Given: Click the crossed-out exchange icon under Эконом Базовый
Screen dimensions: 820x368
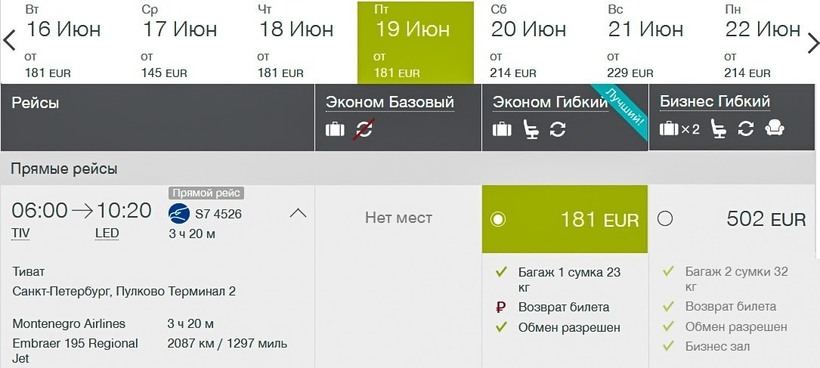Looking at the screenshot, I should [364, 129].
